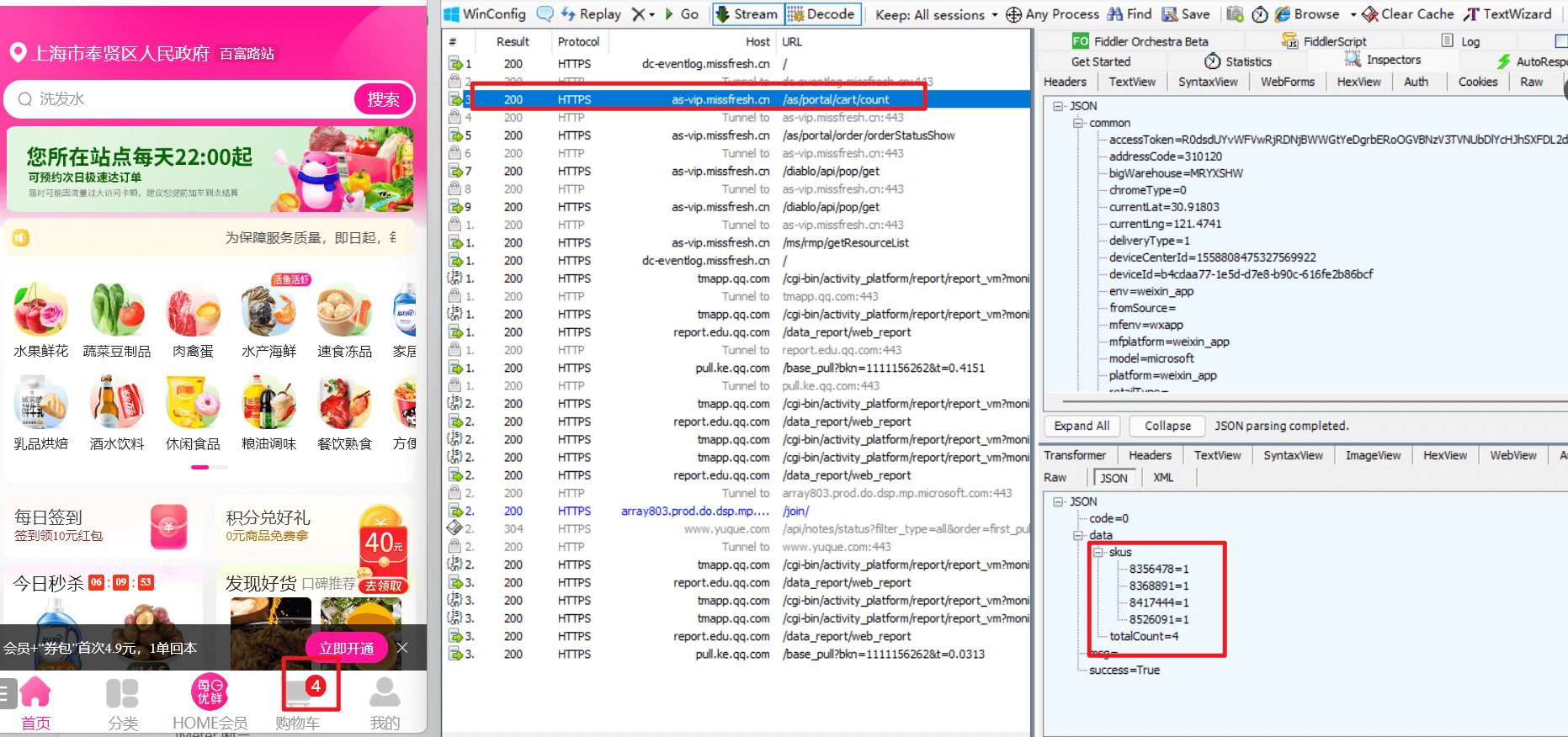Viewport: 1568px width, 737px height.
Task: Clear Cache in Fiddler toolbar
Action: [1408, 14]
